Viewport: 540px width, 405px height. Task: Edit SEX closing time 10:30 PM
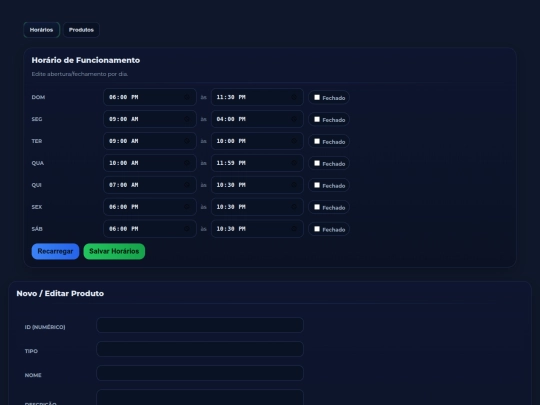click(x=257, y=207)
